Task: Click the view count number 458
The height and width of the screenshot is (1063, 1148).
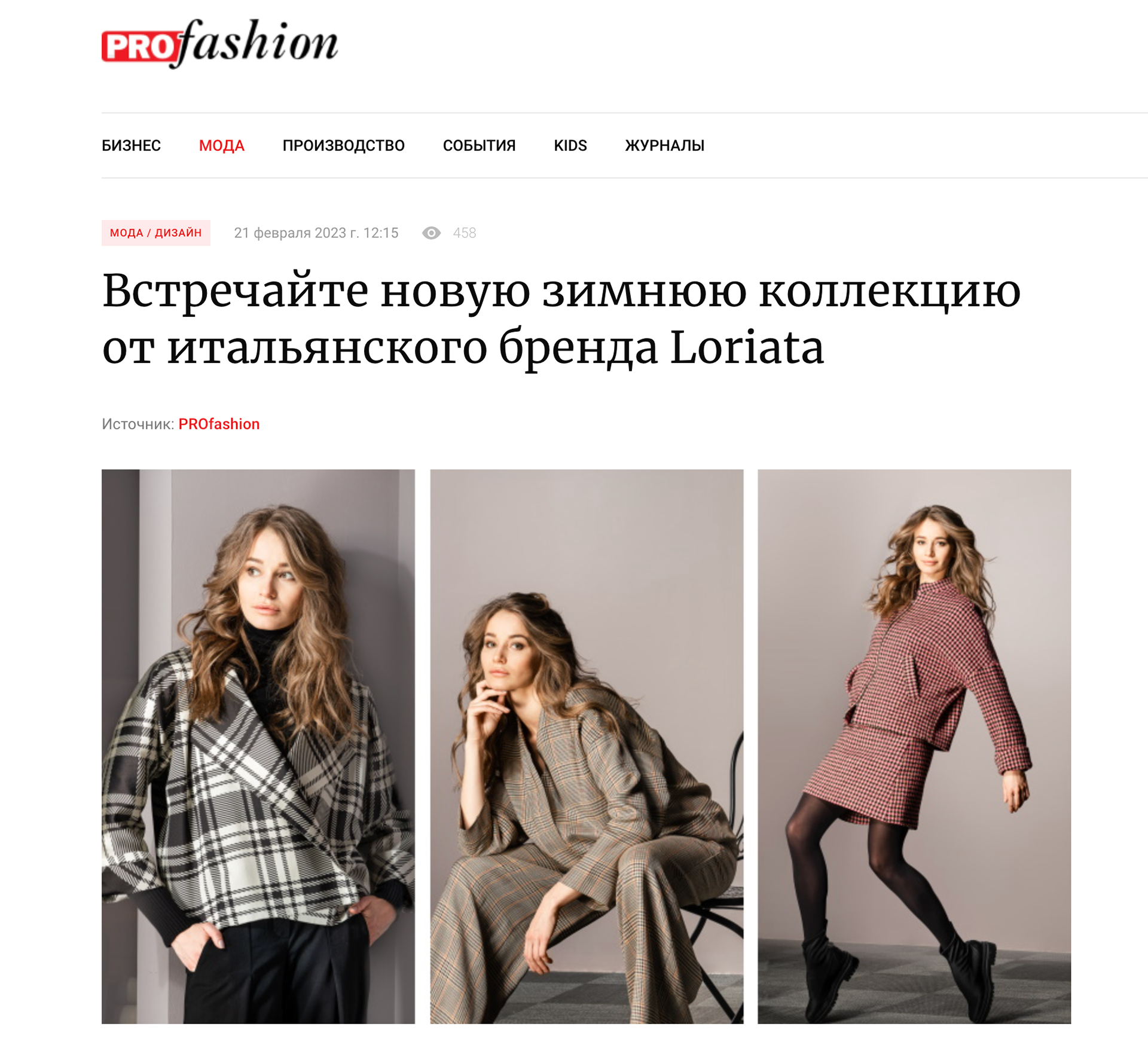Action: point(465,233)
